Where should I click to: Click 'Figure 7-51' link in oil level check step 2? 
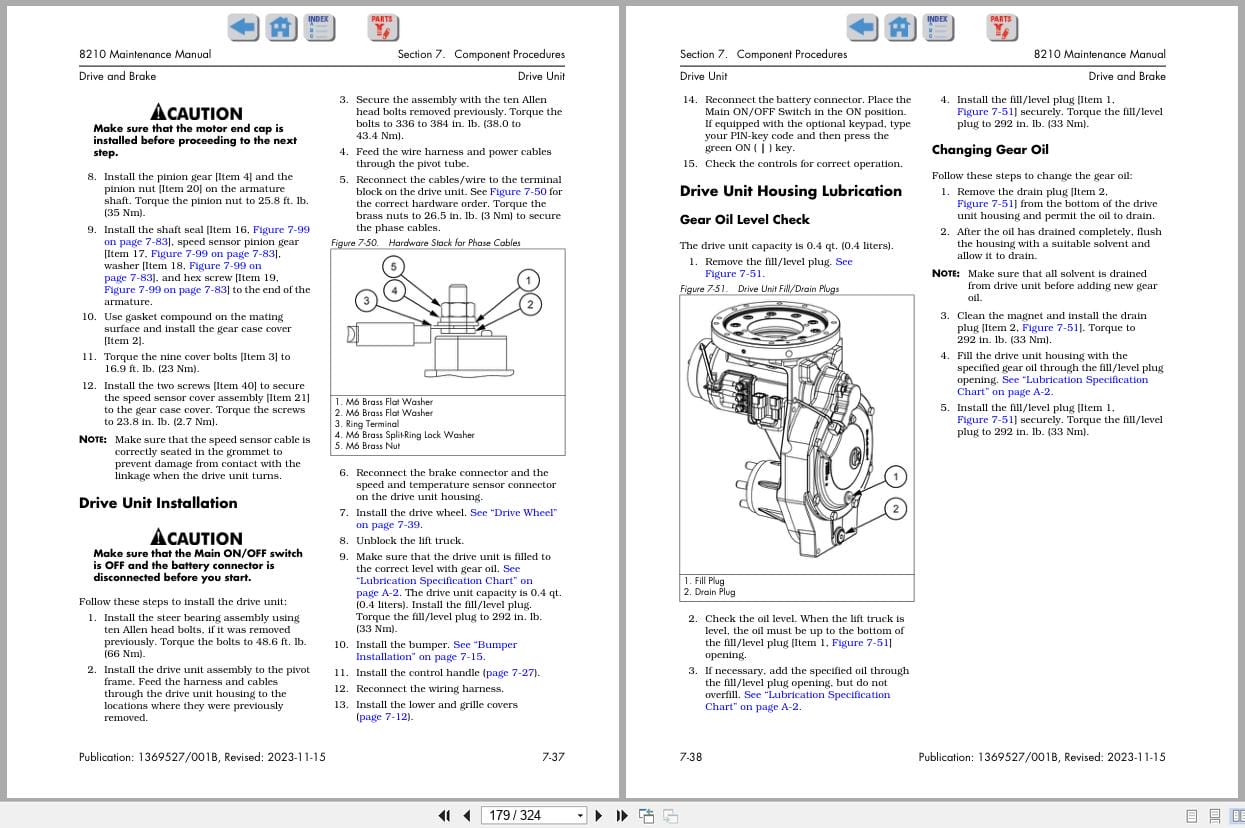tap(861, 643)
